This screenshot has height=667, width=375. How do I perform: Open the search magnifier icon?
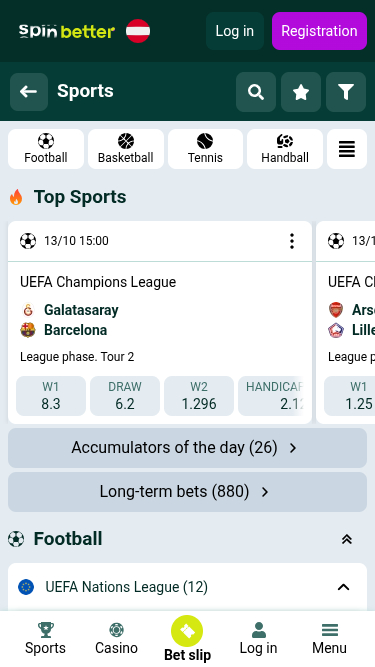coord(256,92)
